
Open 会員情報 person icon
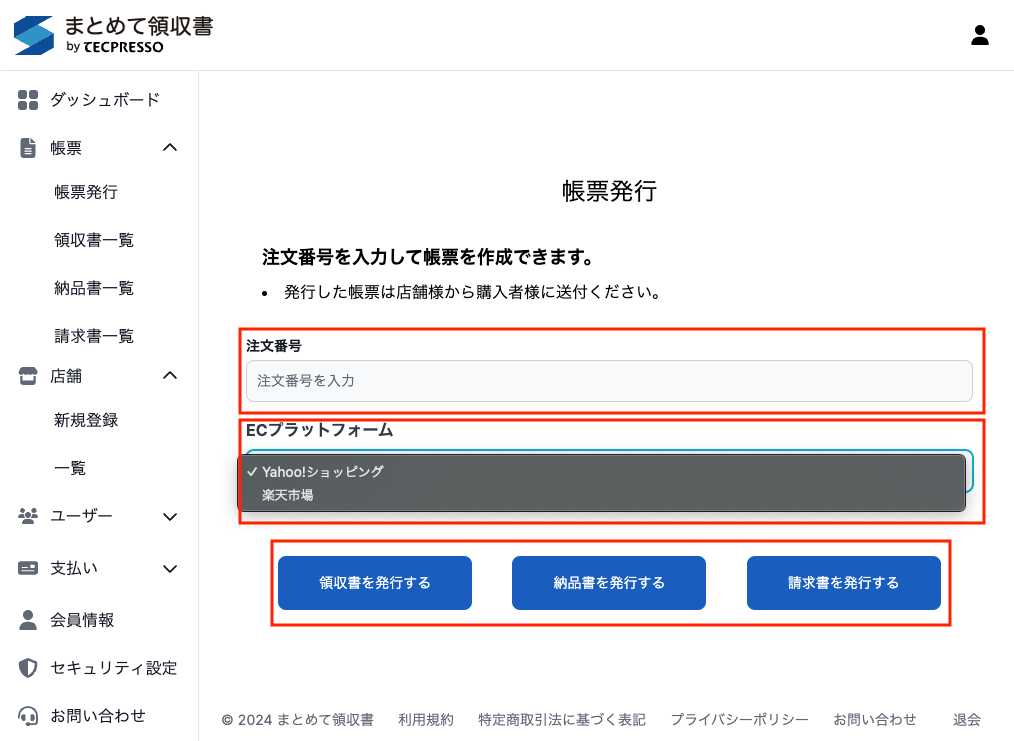[x=28, y=620]
